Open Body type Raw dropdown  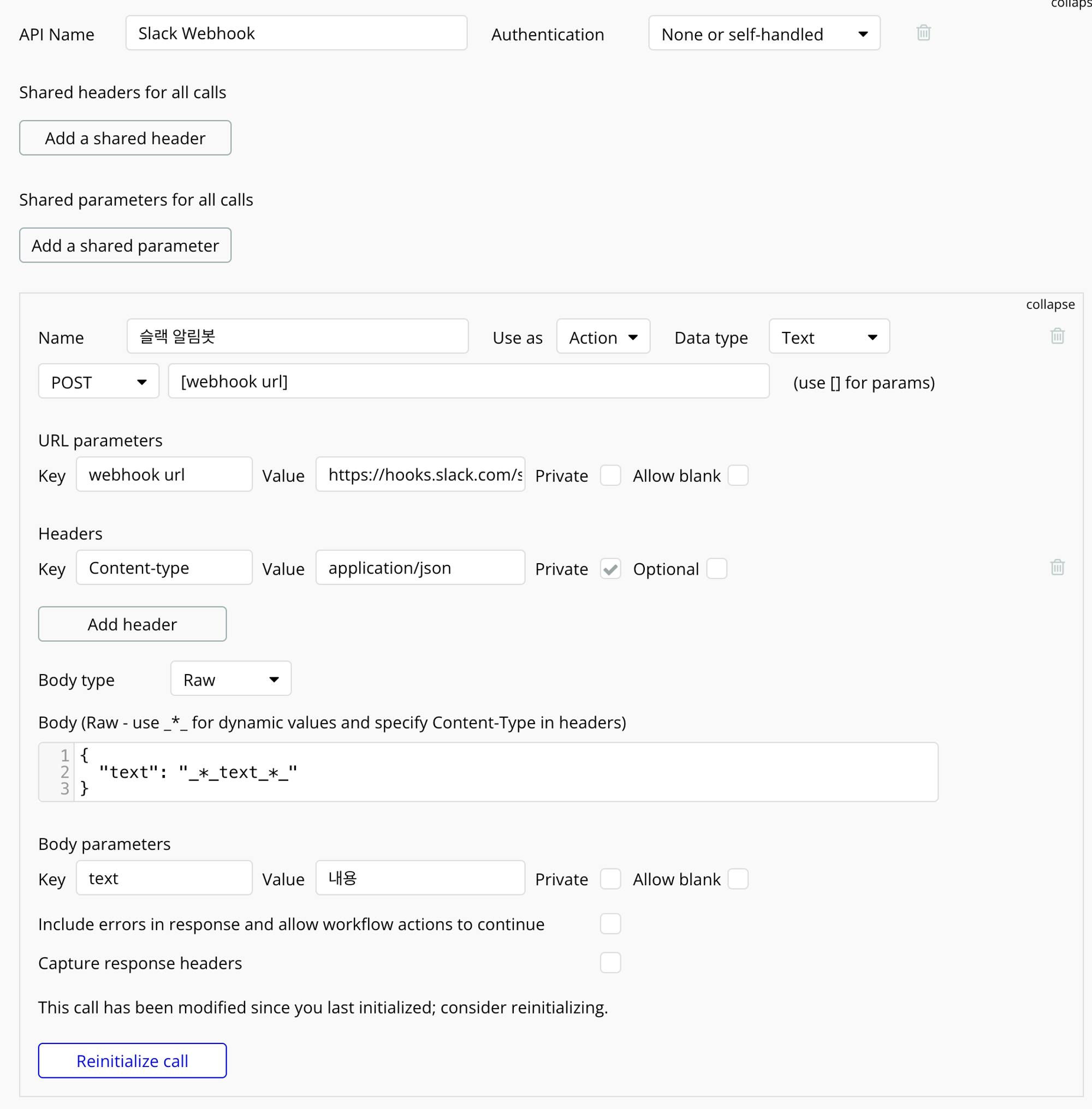point(230,679)
